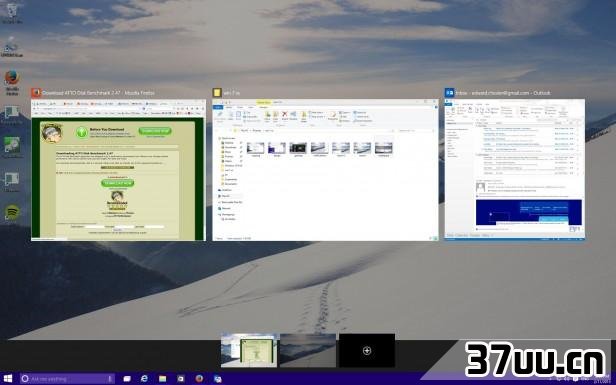Click the folder icon beside the Explorer title
This screenshot has width=616, height=385.
click(217, 93)
